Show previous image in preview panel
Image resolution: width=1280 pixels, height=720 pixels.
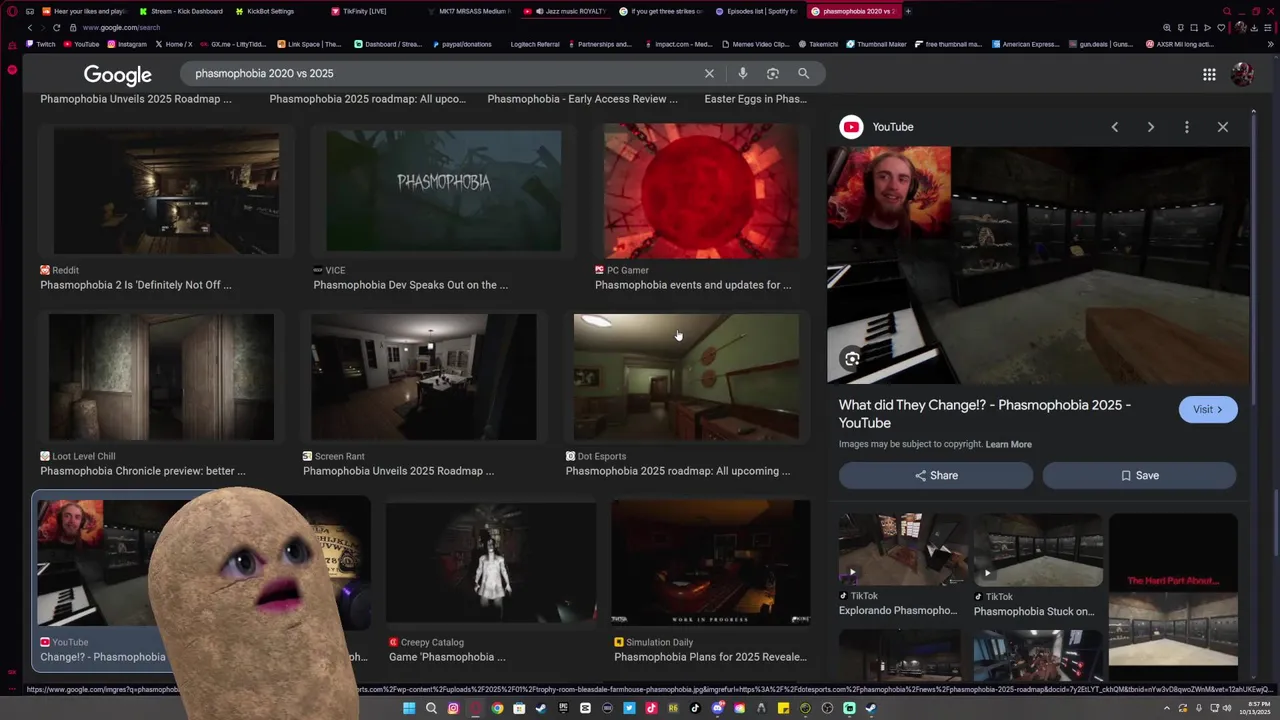pyautogui.click(x=1115, y=127)
